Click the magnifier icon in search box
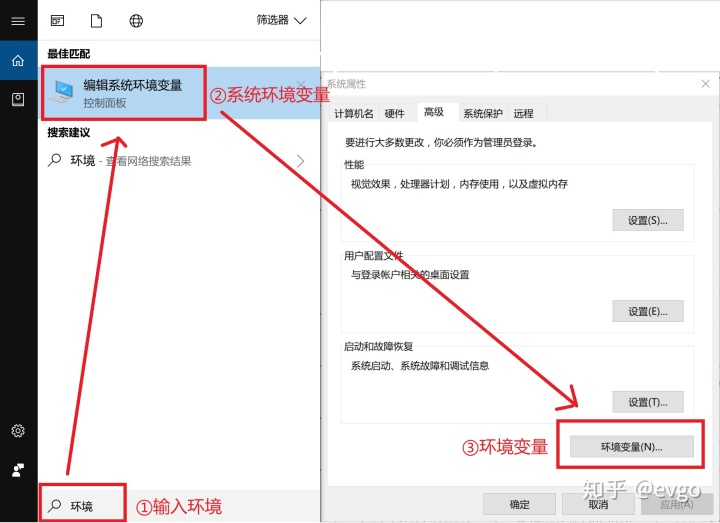720x523 pixels. (x=54, y=506)
